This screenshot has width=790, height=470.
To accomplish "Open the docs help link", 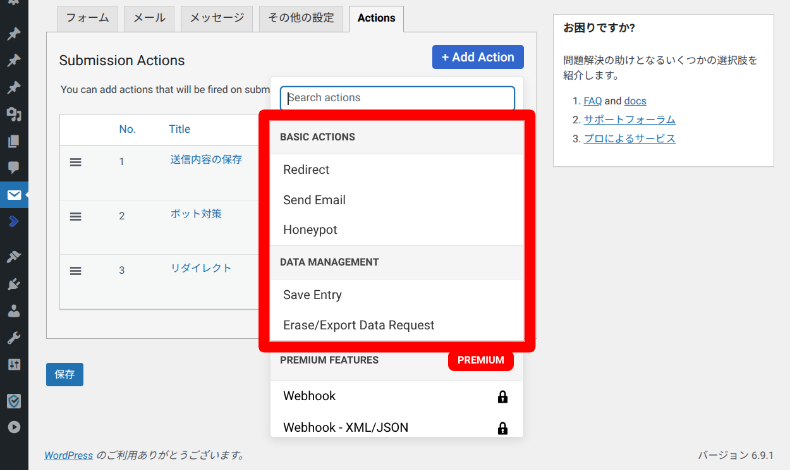I will tap(635, 101).
